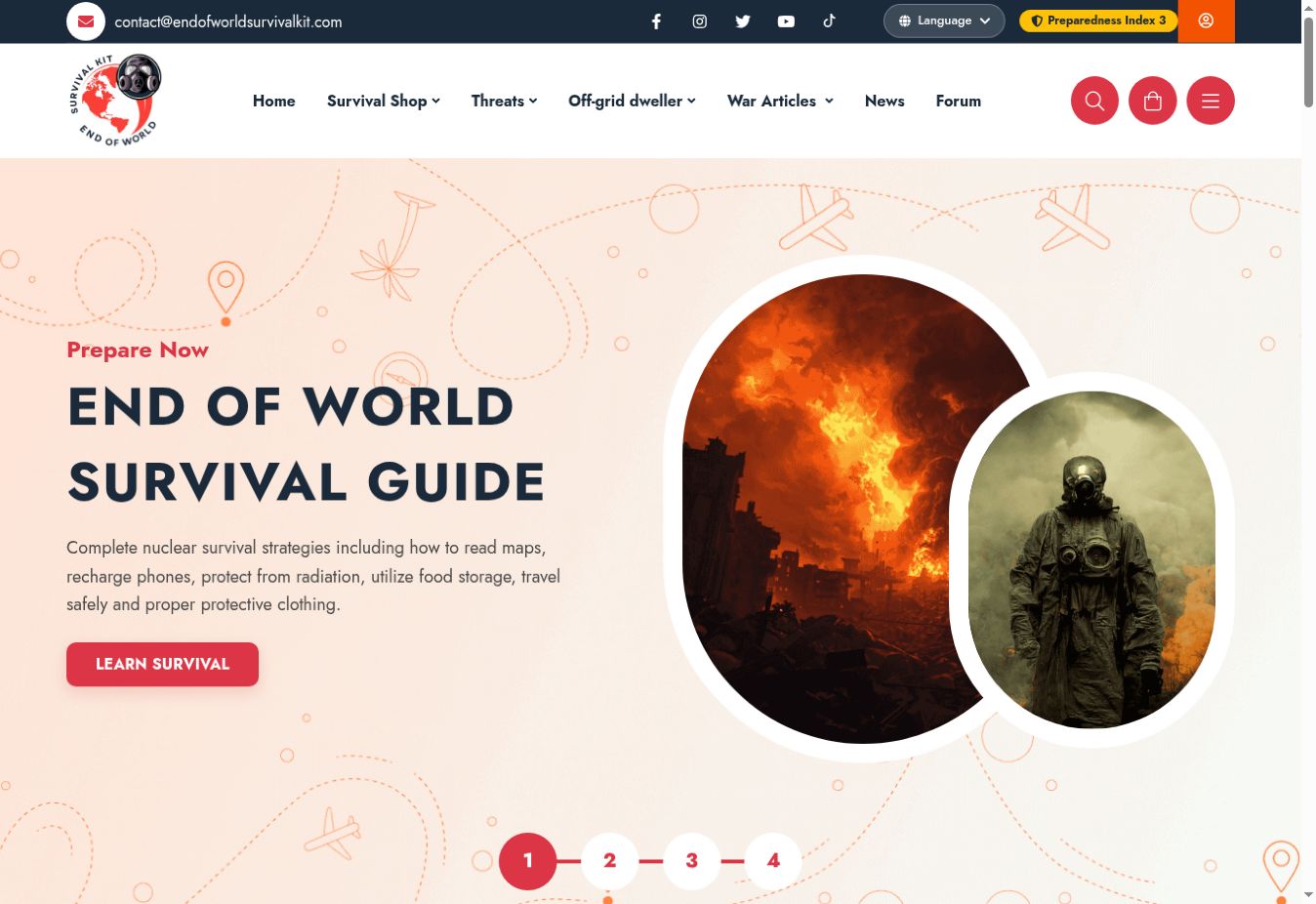Open the Twitter social link
The image size is (1316, 904).
click(x=743, y=21)
